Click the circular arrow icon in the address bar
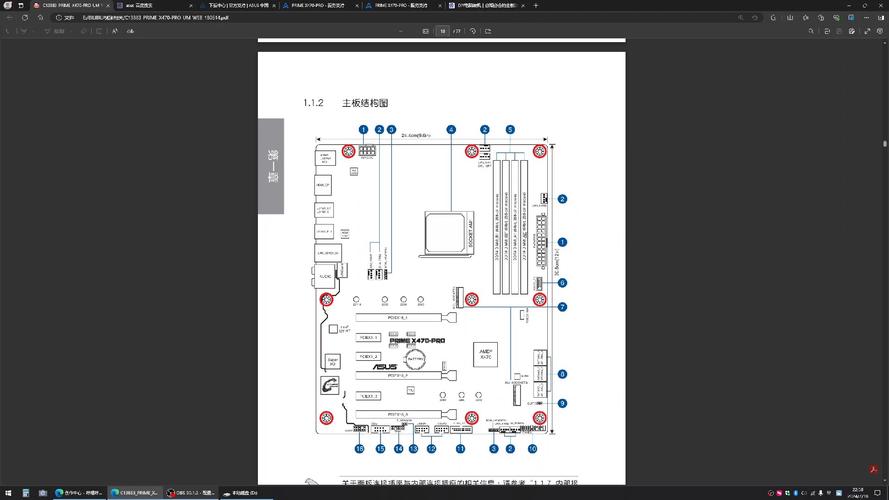This screenshot has width=889, height=500. [x=755, y=18]
